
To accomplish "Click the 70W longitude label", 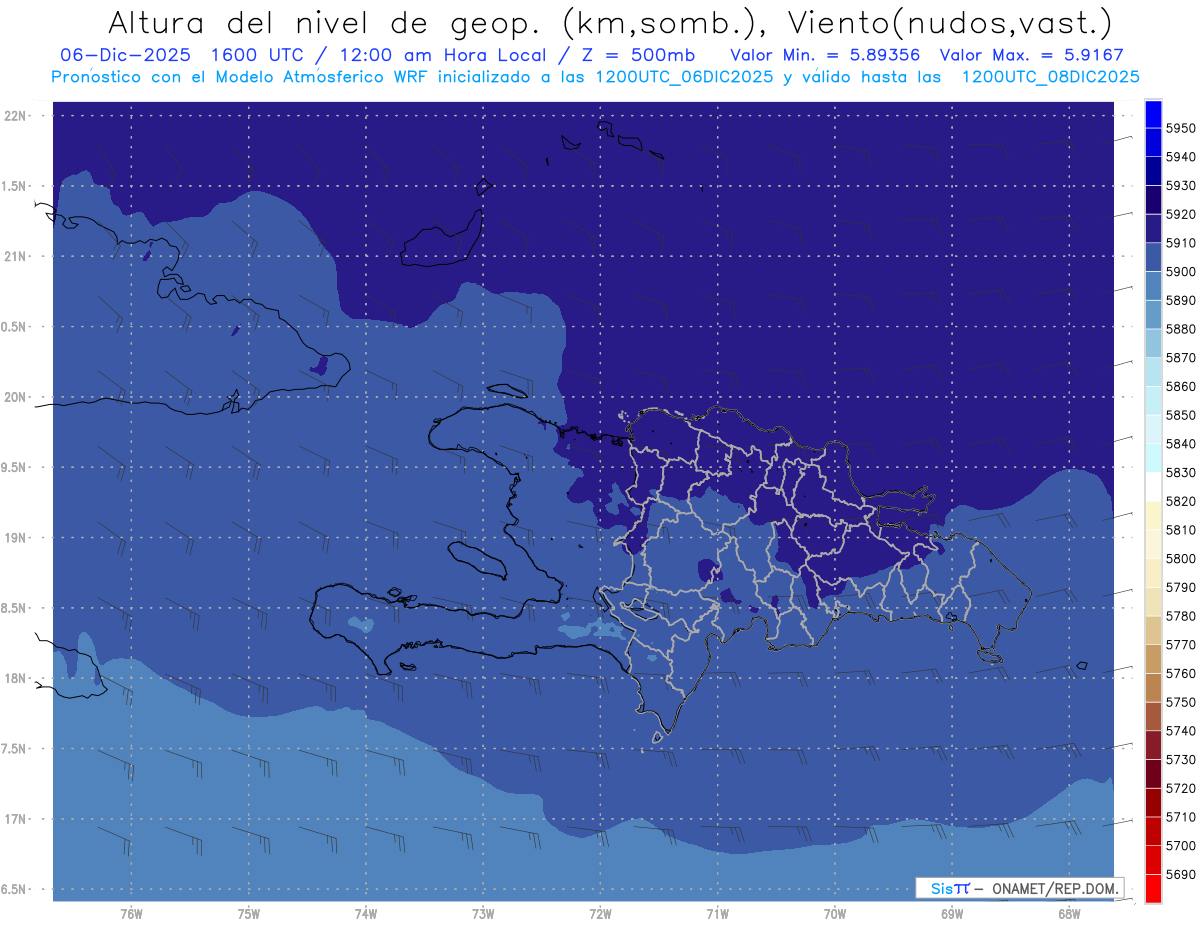I will (835, 914).
